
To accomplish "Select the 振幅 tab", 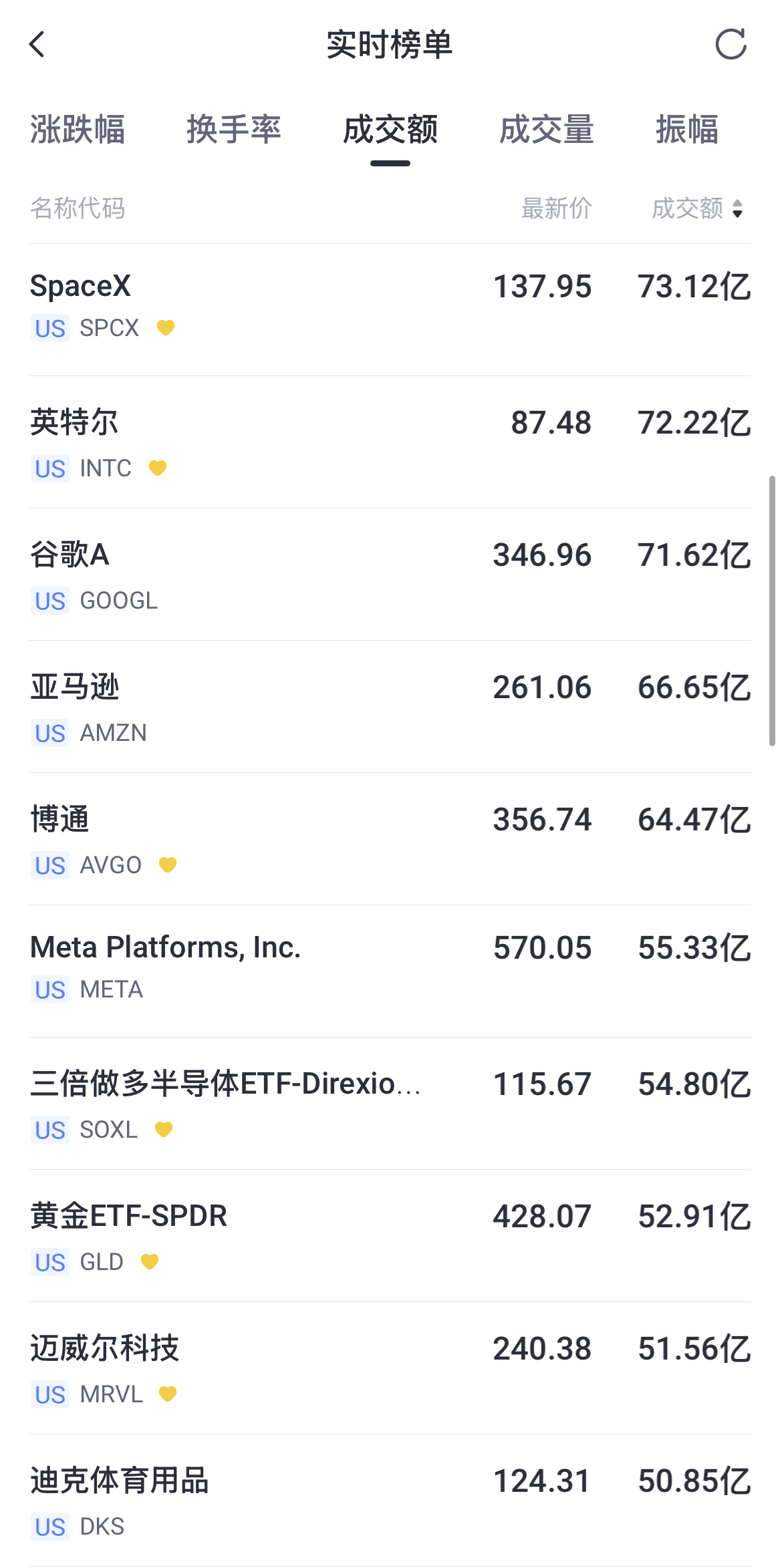I will coord(687,129).
